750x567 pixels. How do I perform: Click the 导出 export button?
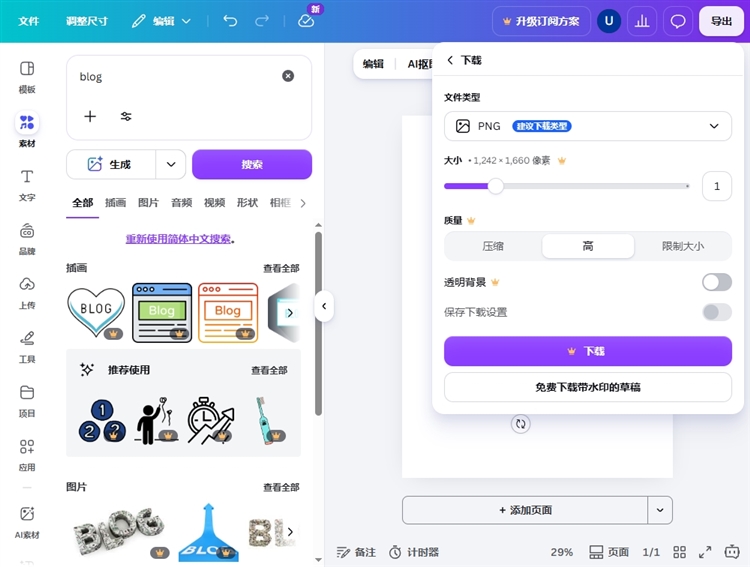click(x=721, y=21)
